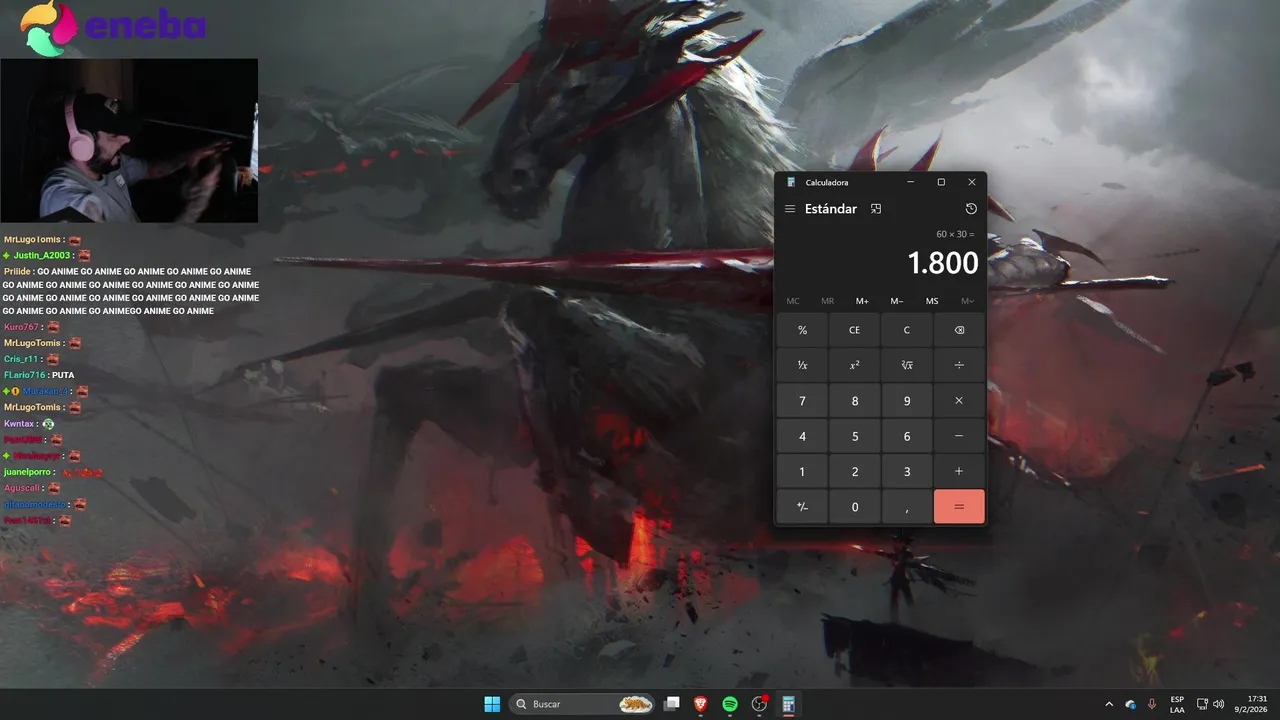Open Brave browser from the taskbar
This screenshot has width=1280, height=720.
click(x=701, y=704)
